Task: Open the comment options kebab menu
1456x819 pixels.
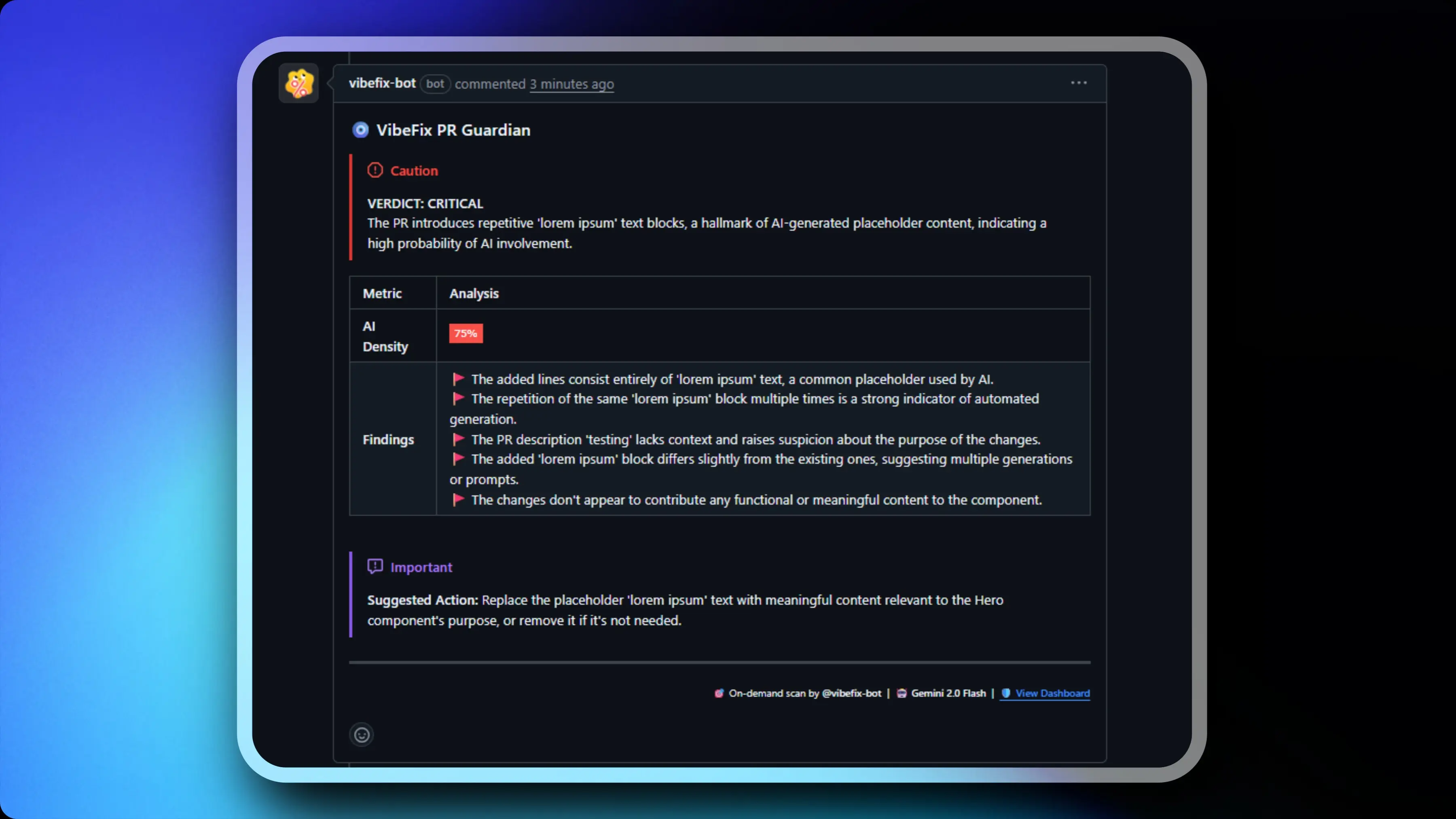Action: pos(1078,83)
